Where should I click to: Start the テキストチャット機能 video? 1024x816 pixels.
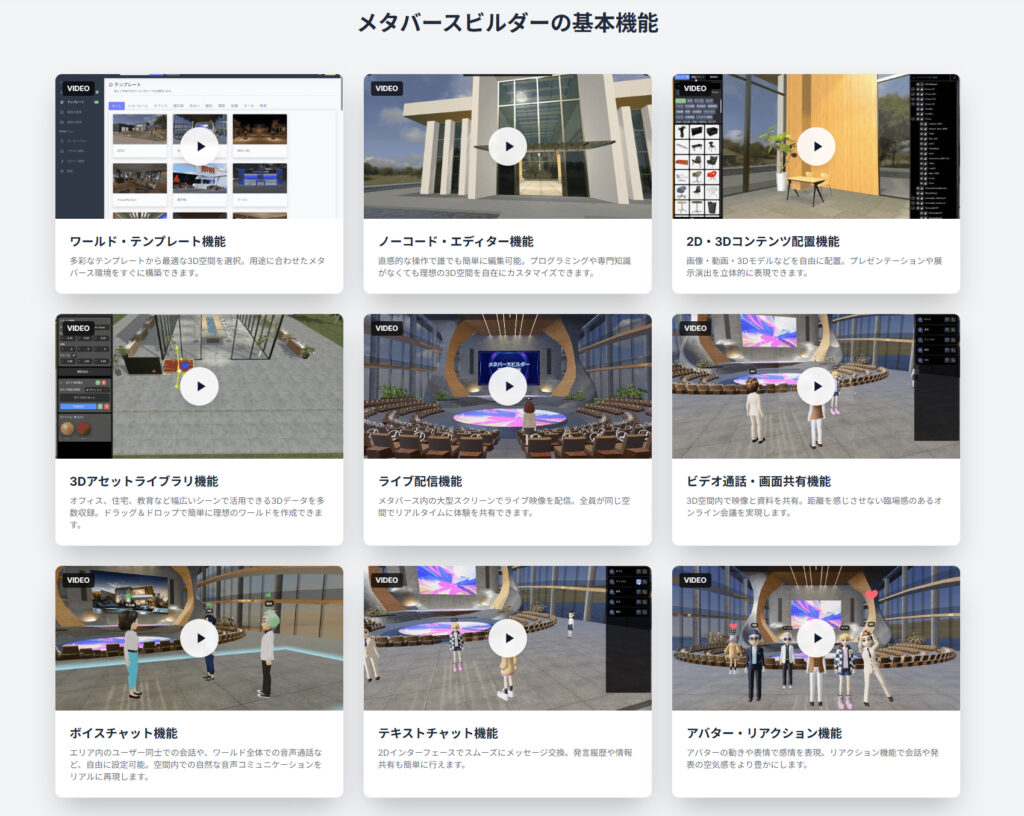(x=508, y=638)
